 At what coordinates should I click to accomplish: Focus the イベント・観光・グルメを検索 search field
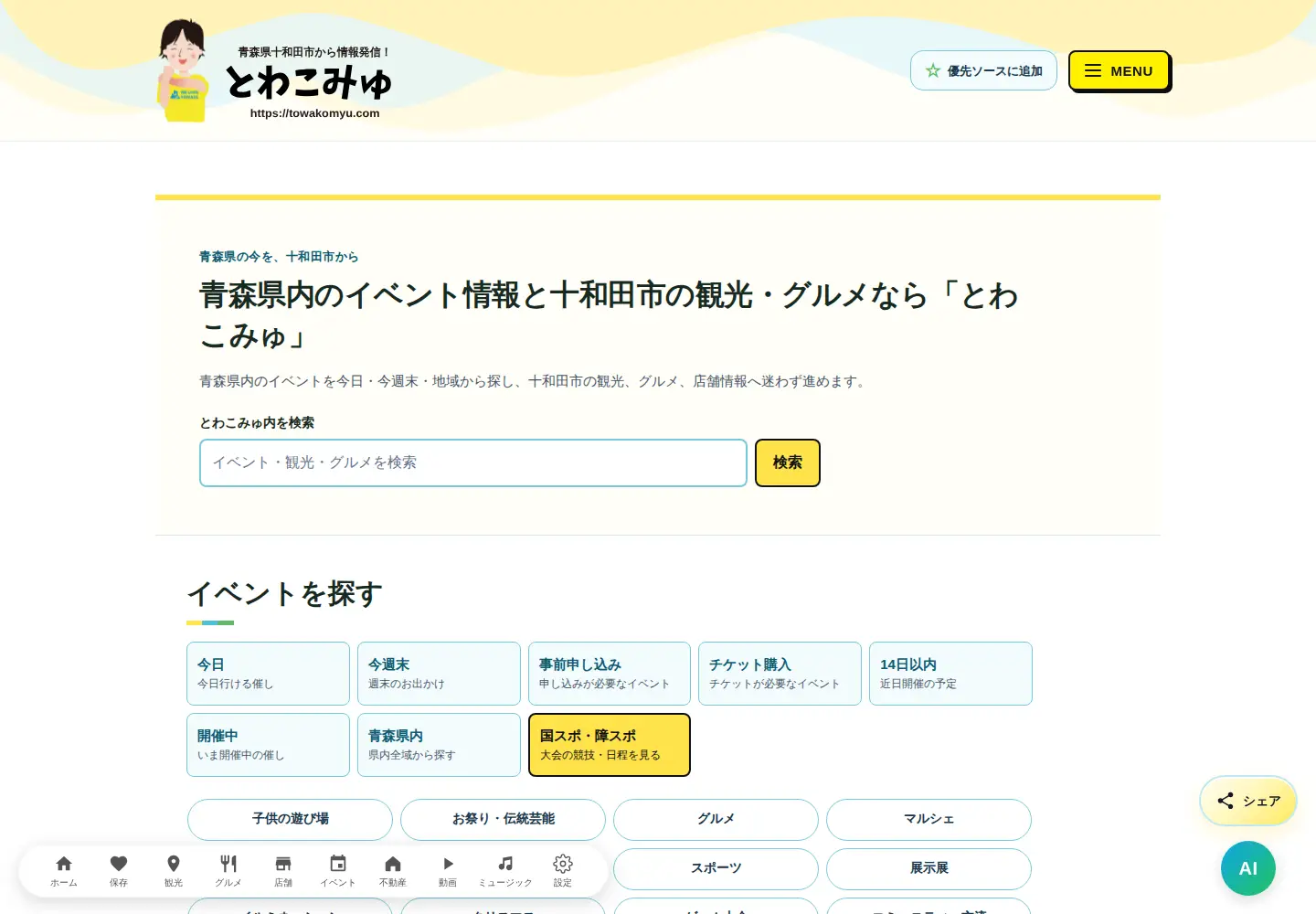473,462
